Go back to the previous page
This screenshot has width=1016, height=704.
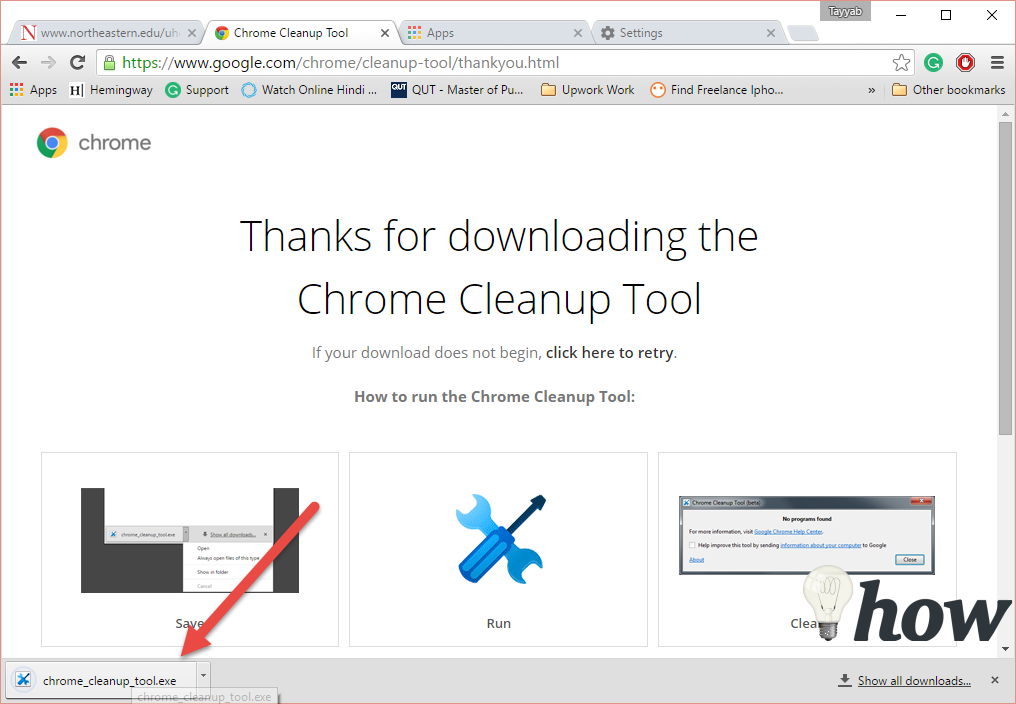(x=19, y=62)
